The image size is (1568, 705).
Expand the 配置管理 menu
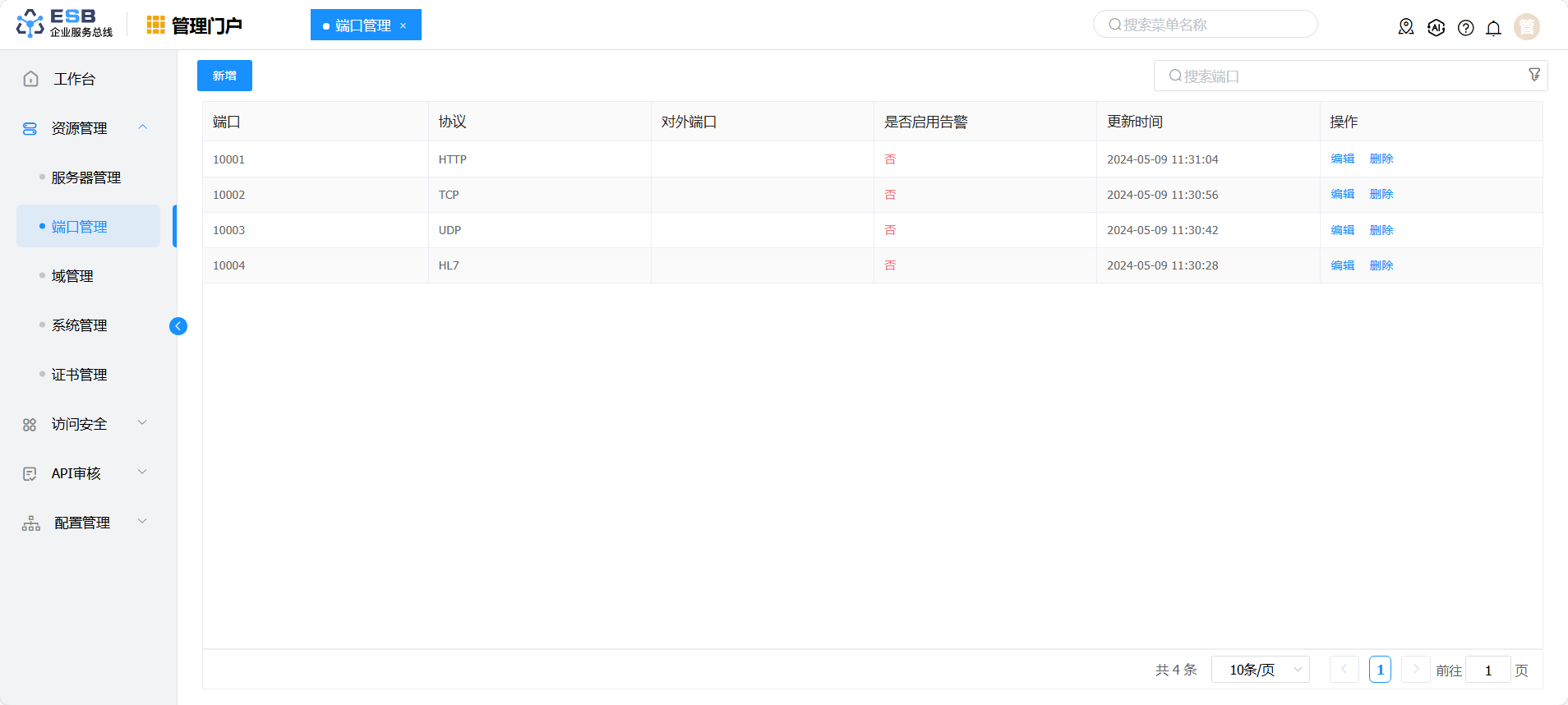(x=142, y=522)
